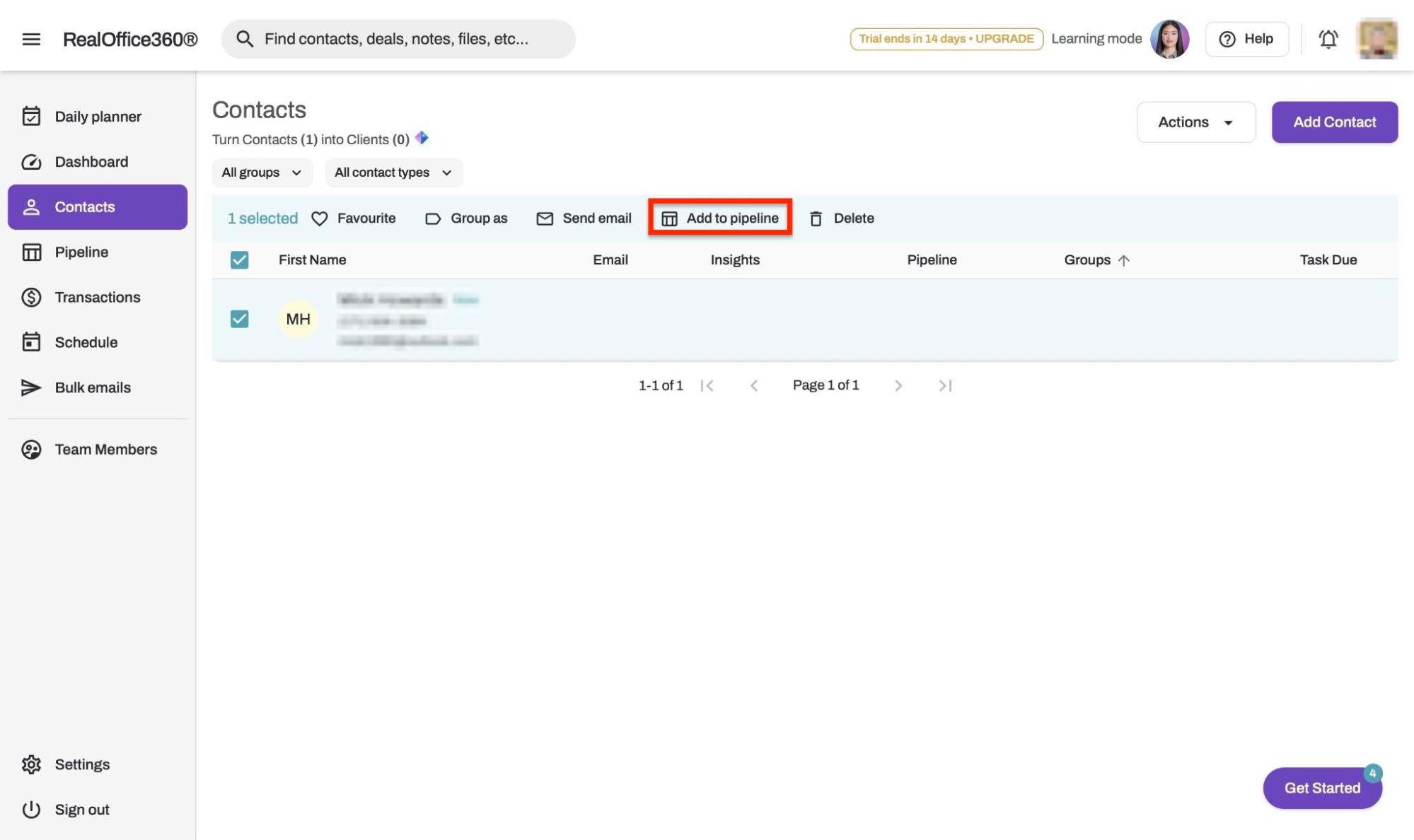Open the hamburger navigation menu
The height and width of the screenshot is (840, 1414).
(x=31, y=39)
